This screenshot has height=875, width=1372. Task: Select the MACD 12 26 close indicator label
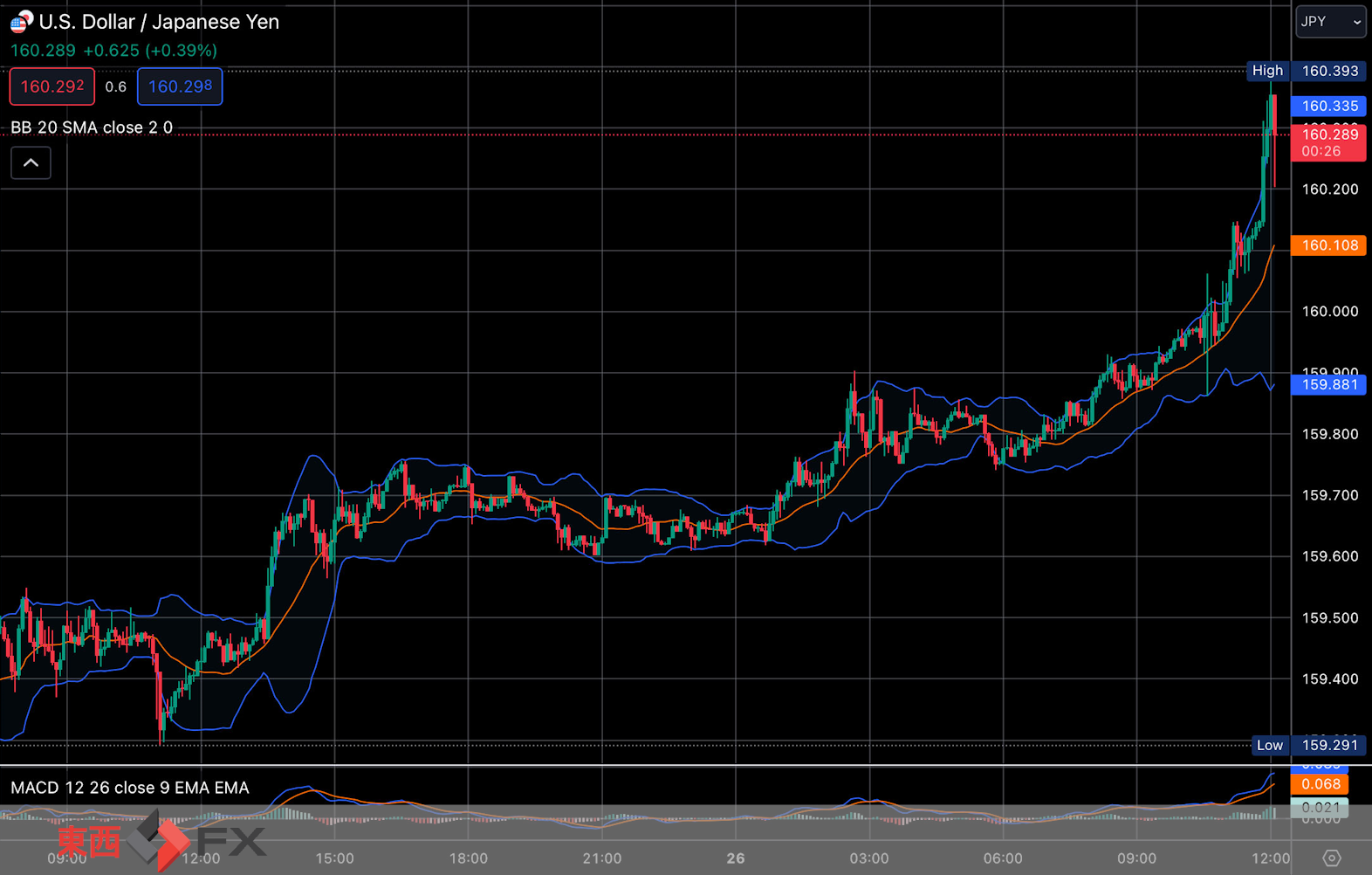click(x=130, y=788)
